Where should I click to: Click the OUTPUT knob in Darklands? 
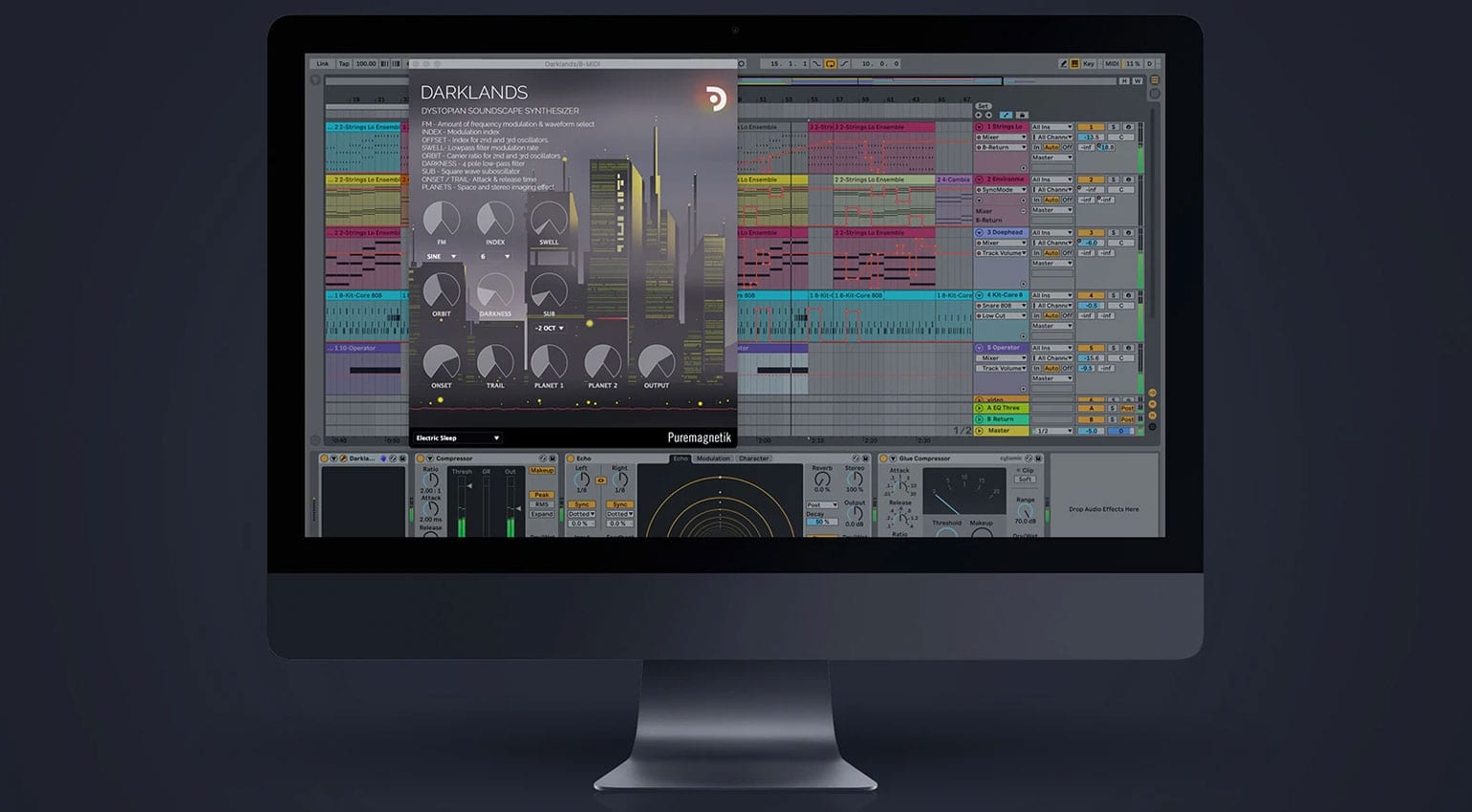(656, 363)
